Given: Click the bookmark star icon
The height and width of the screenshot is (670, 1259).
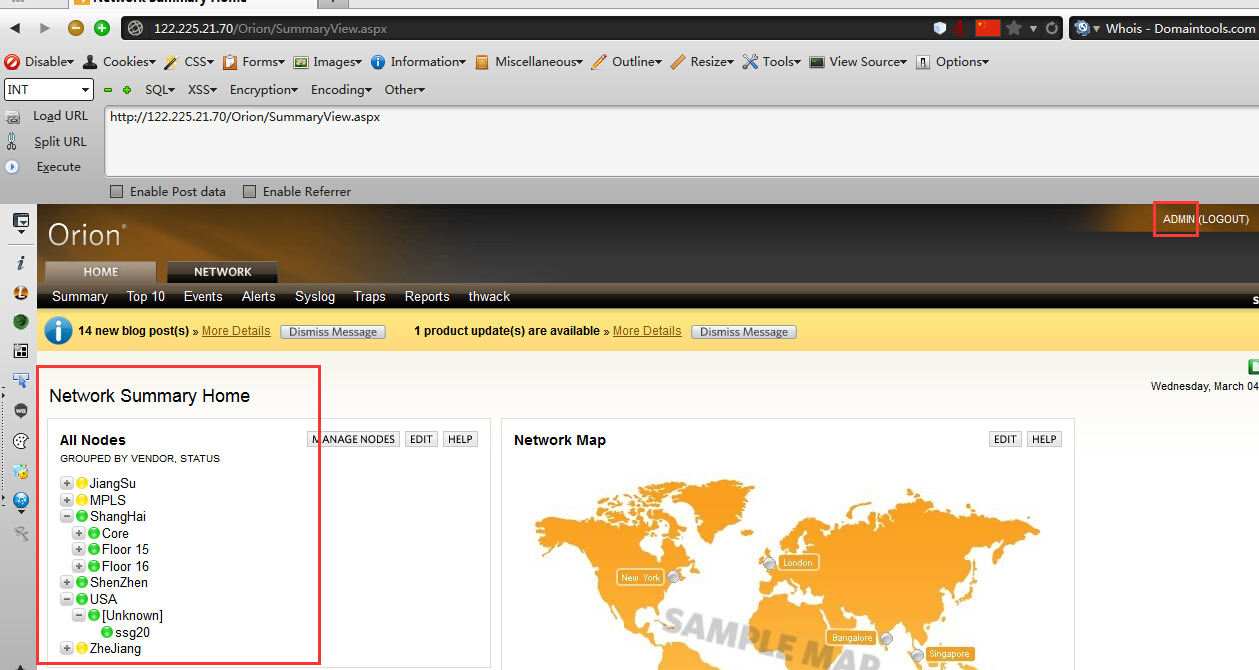Looking at the screenshot, I should (x=1014, y=28).
